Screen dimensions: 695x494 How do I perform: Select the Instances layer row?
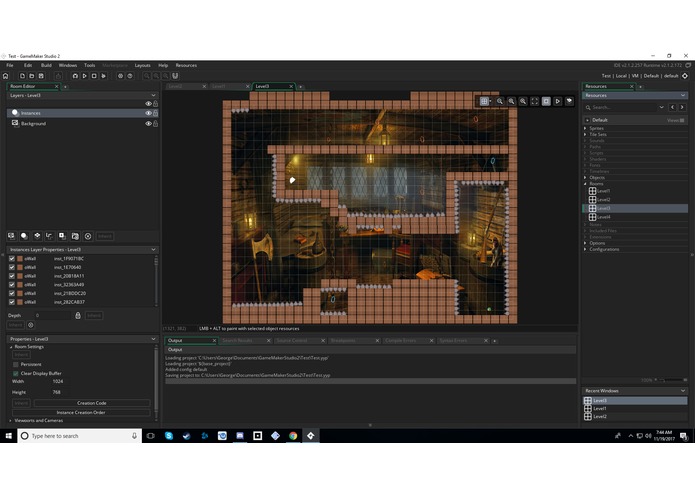(x=82, y=113)
